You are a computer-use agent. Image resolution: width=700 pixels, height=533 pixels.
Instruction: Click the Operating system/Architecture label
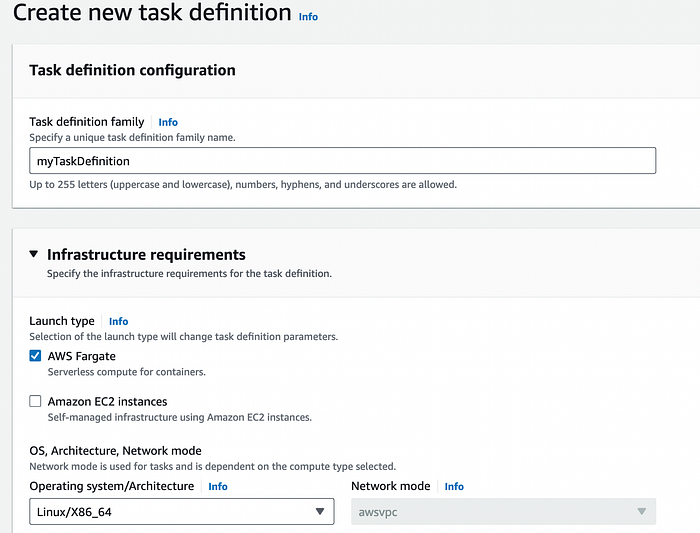112,486
